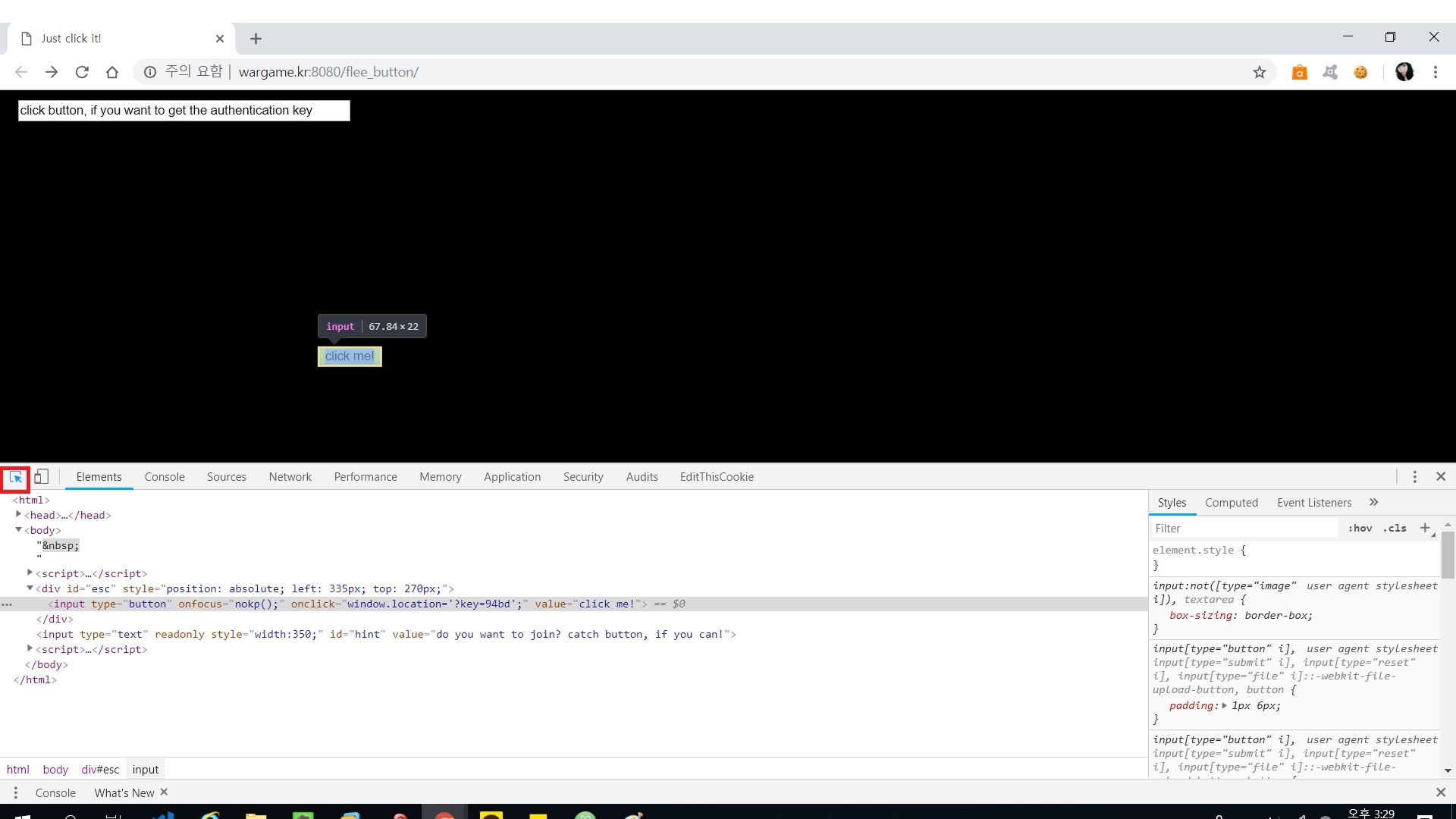Toggle .cls class editor panel
This screenshot has width=1456, height=819.
[1395, 529]
